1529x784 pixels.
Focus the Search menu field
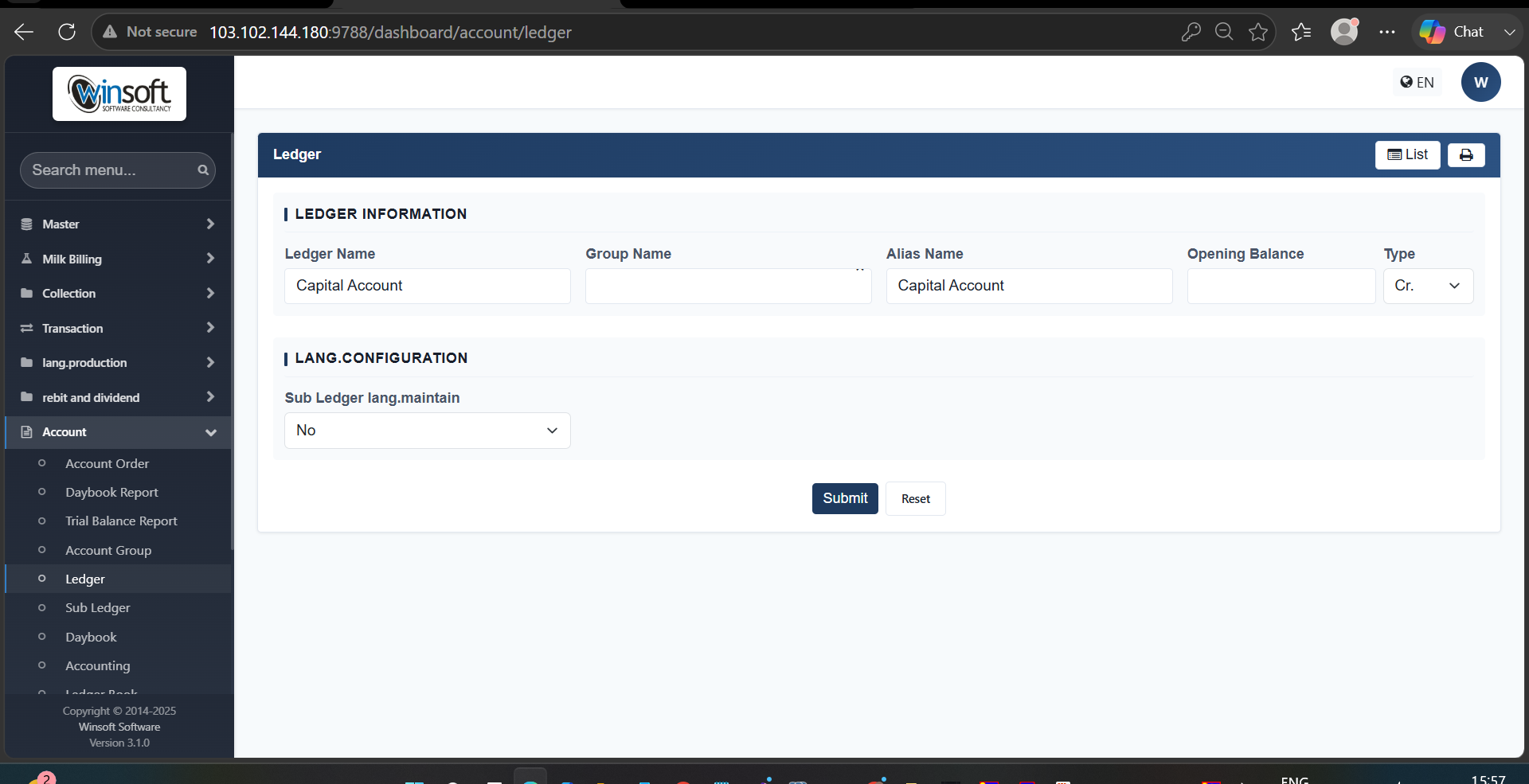click(x=118, y=170)
